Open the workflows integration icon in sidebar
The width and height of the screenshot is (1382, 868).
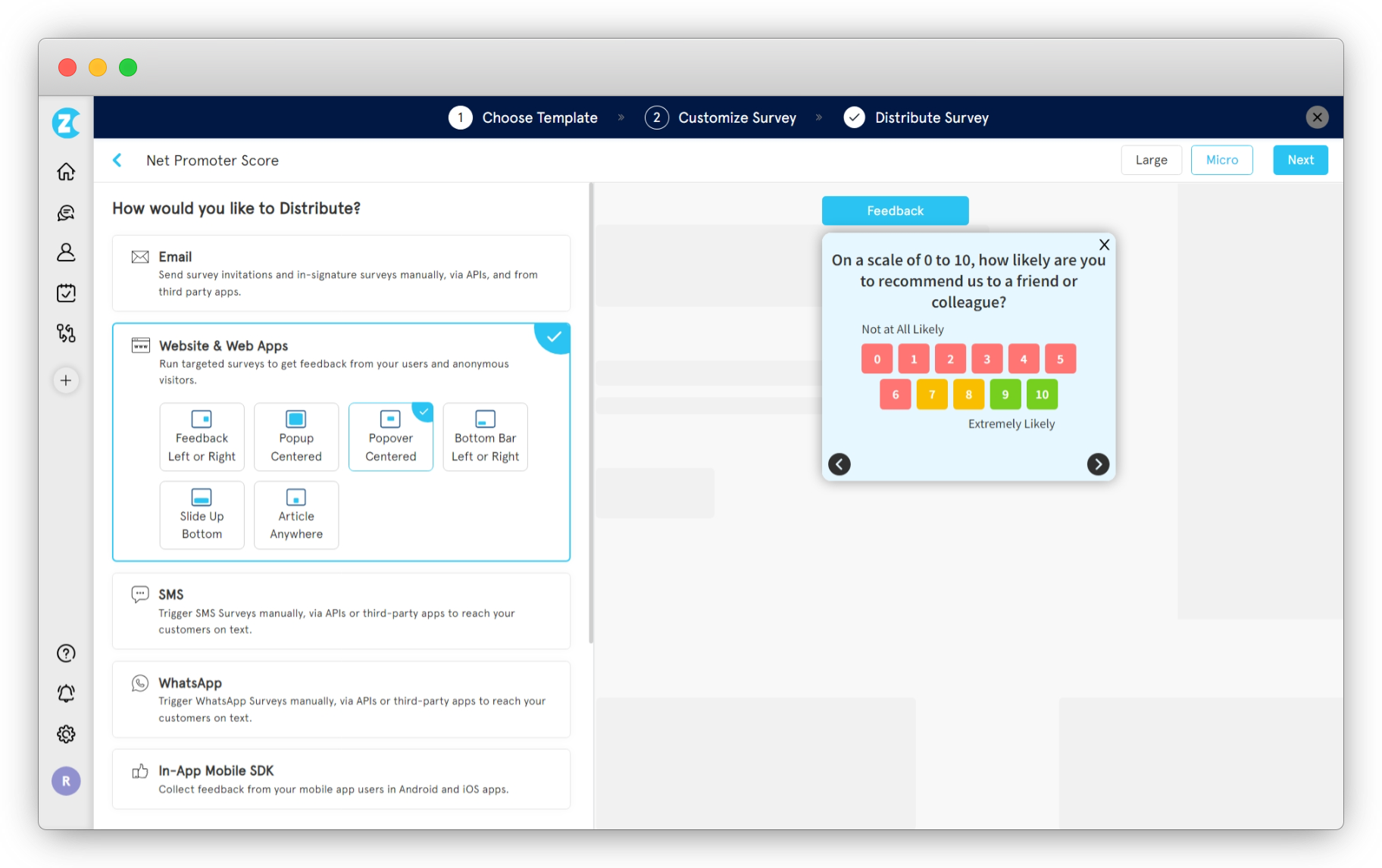[x=66, y=333]
